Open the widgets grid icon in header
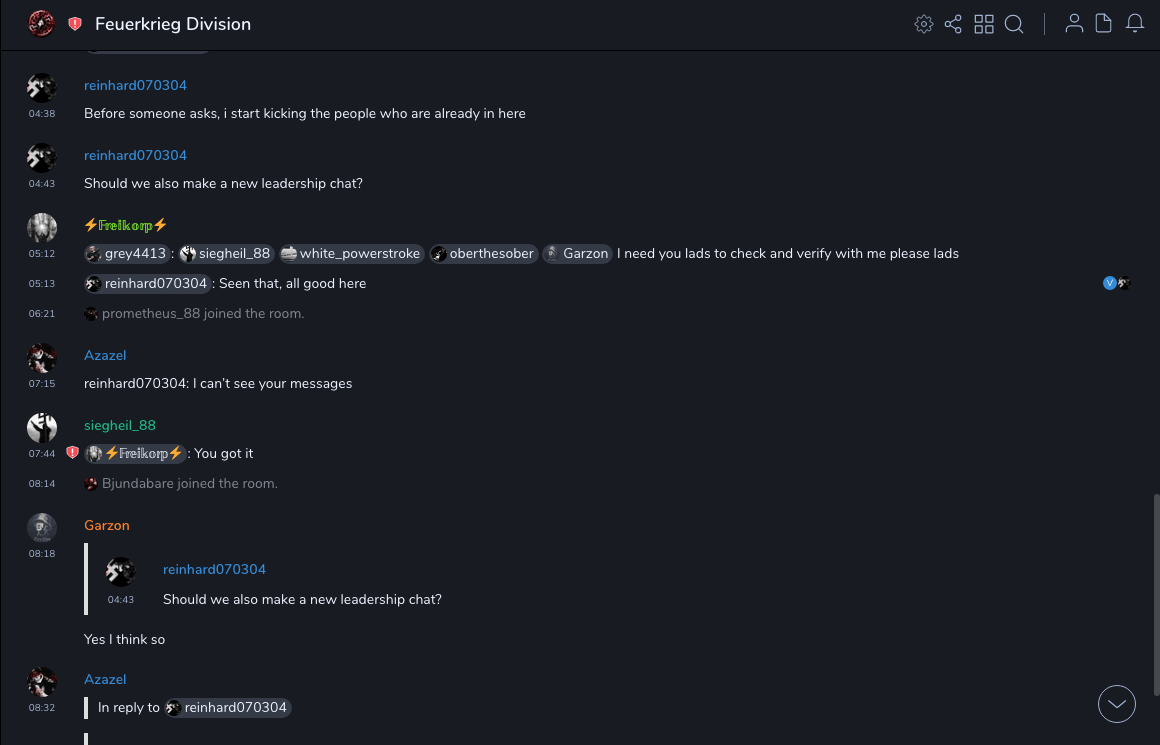The image size is (1160, 745). click(x=984, y=24)
